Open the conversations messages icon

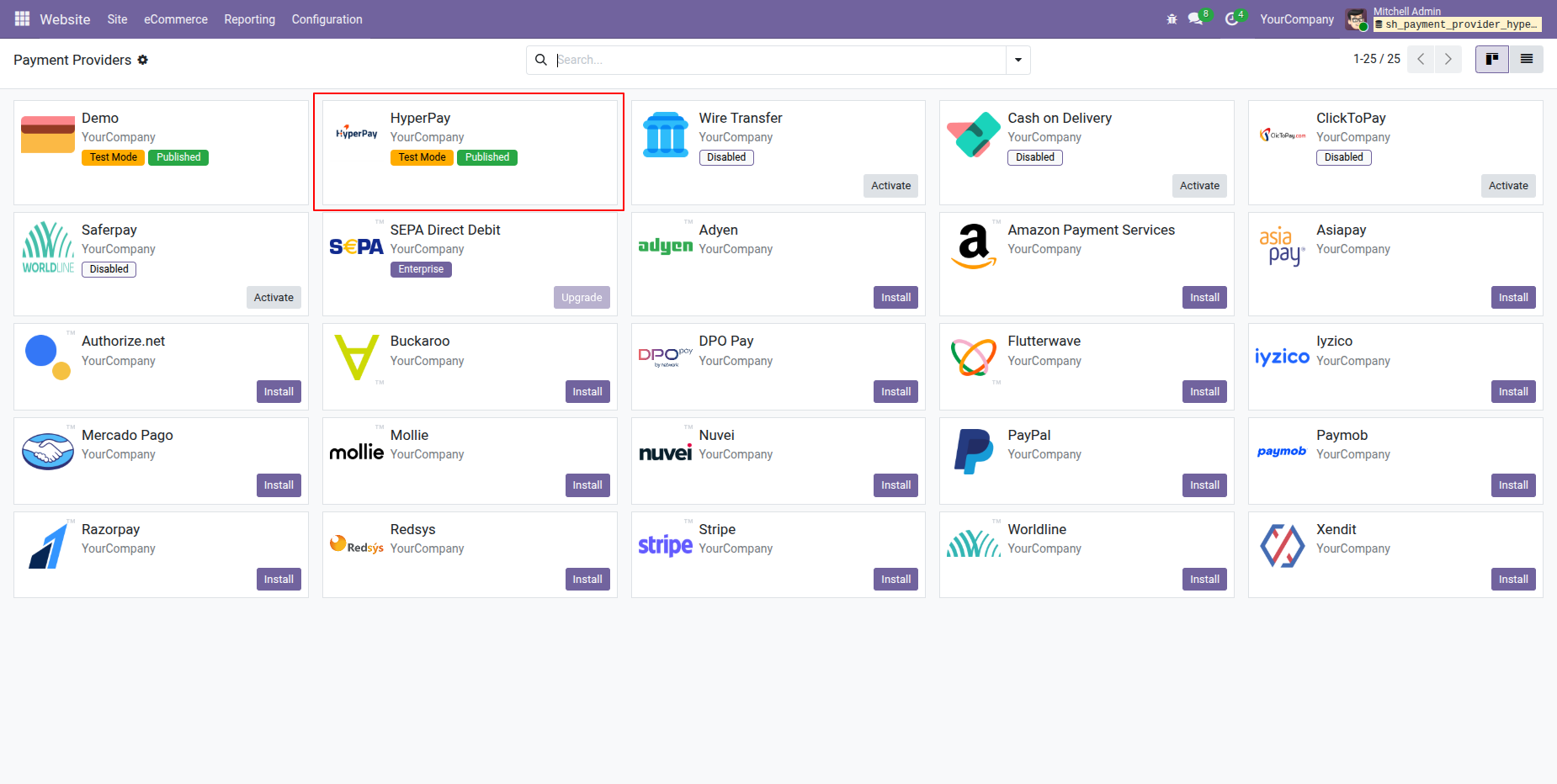click(x=1196, y=19)
